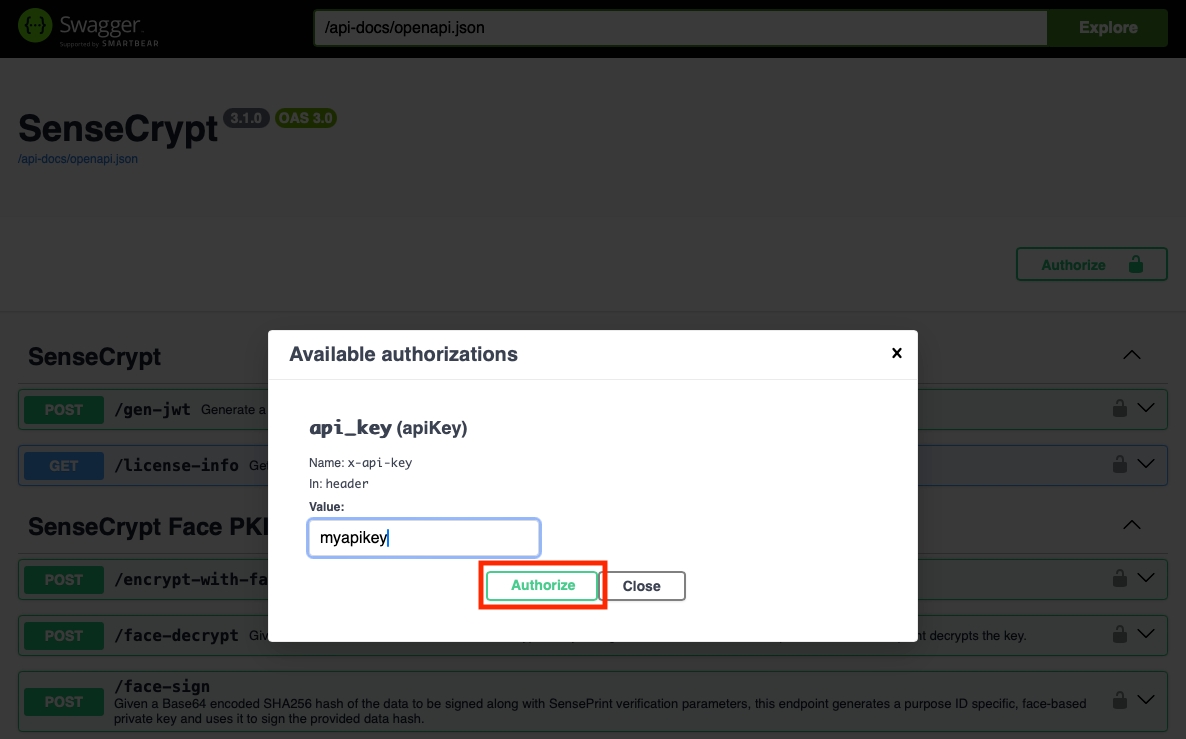The image size is (1186, 739).
Task: Expand the /face-decrypt endpoint chevron
Action: [x=1146, y=635]
